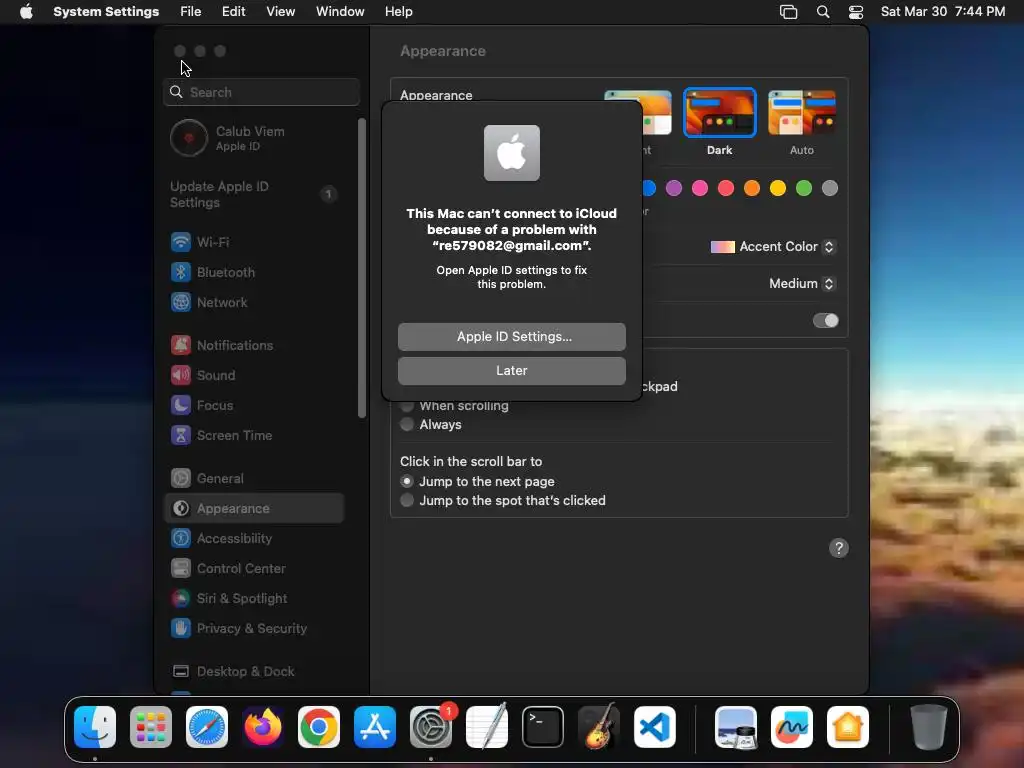Screen dimensions: 1024x768
Task: Launch Visual Studio Code from Dock
Action: (x=655, y=727)
